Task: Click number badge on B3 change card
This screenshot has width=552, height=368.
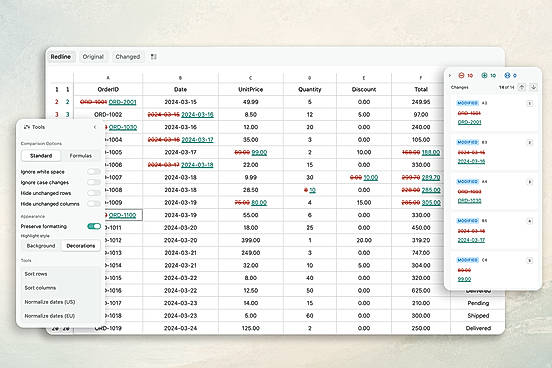Action: (x=529, y=142)
